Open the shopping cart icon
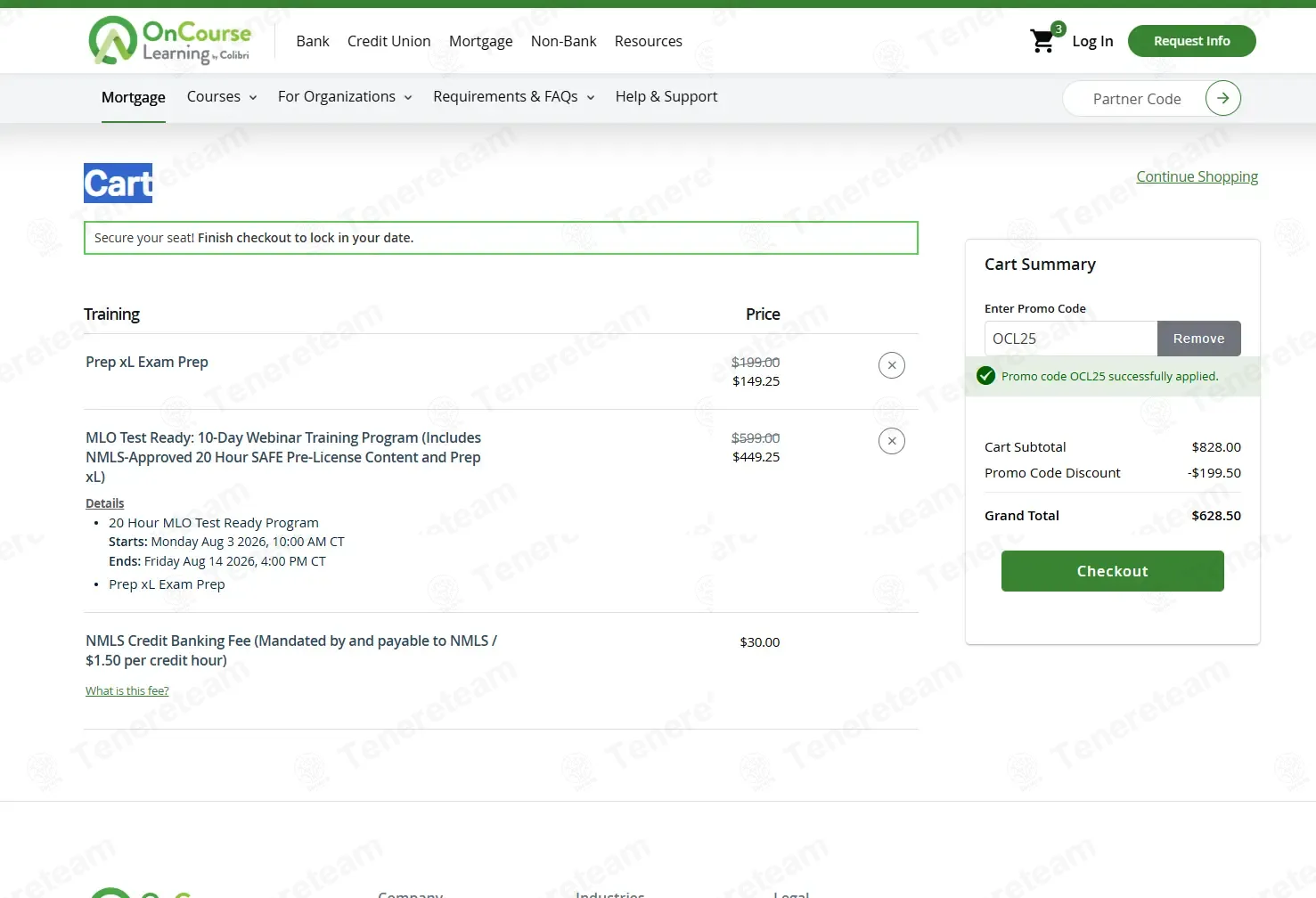1316x898 pixels. pyautogui.click(x=1042, y=41)
